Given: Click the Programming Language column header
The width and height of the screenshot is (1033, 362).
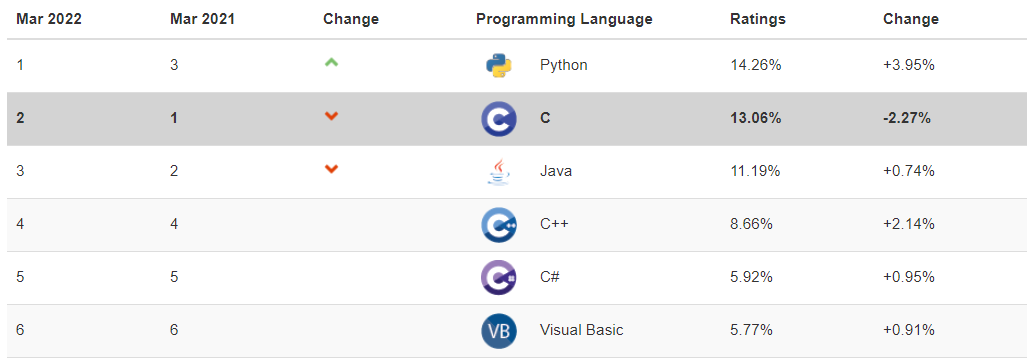Looking at the screenshot, I should tap(564, 19).
